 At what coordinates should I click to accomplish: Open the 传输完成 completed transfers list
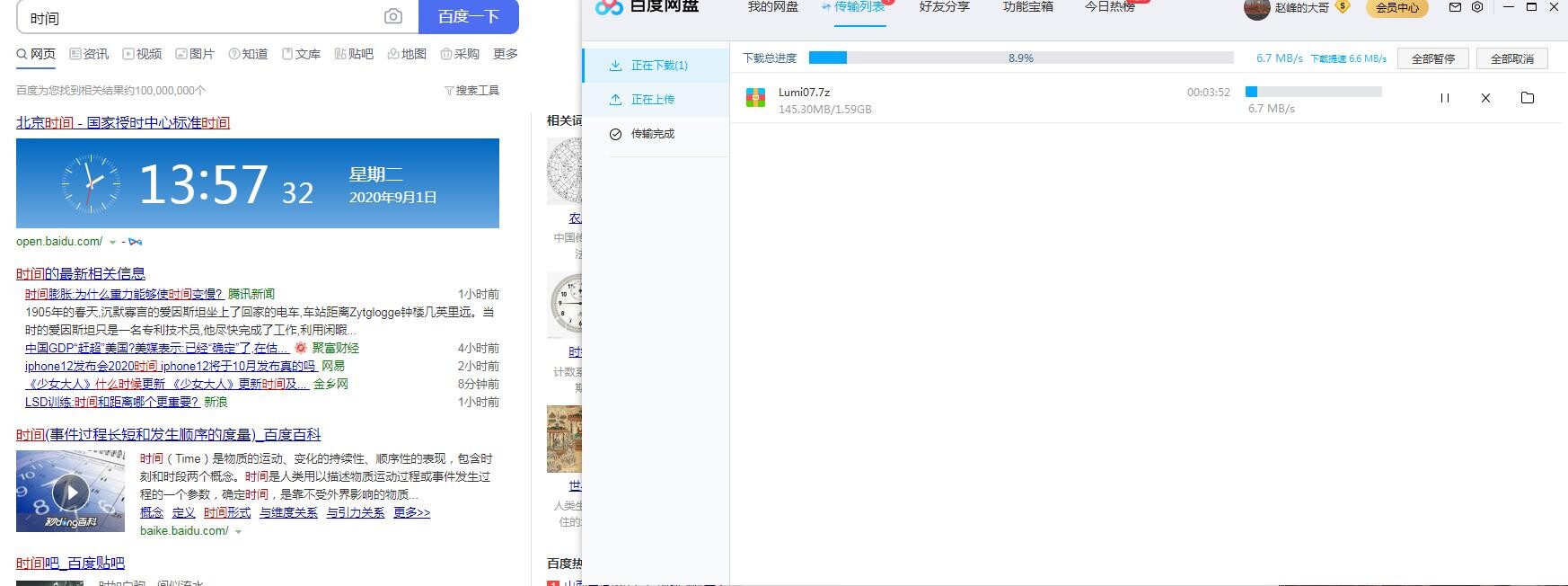coord(652,134)
